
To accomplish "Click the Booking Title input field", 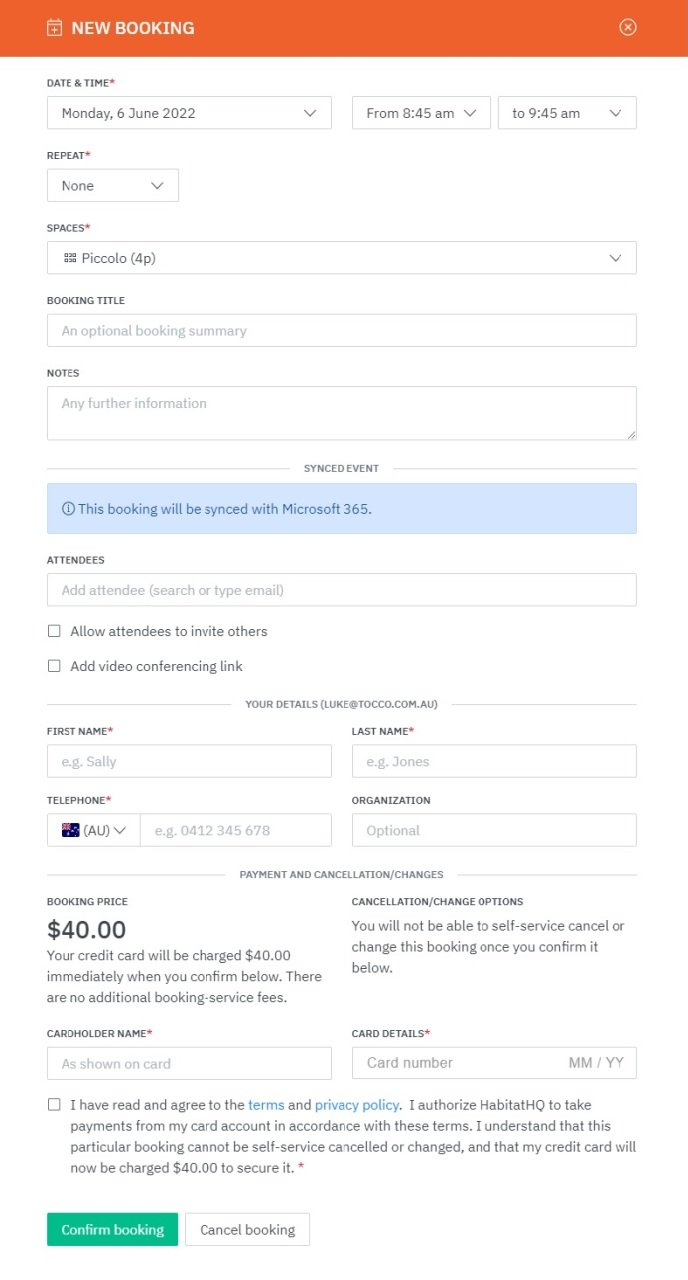I will (x=341, y=330).
